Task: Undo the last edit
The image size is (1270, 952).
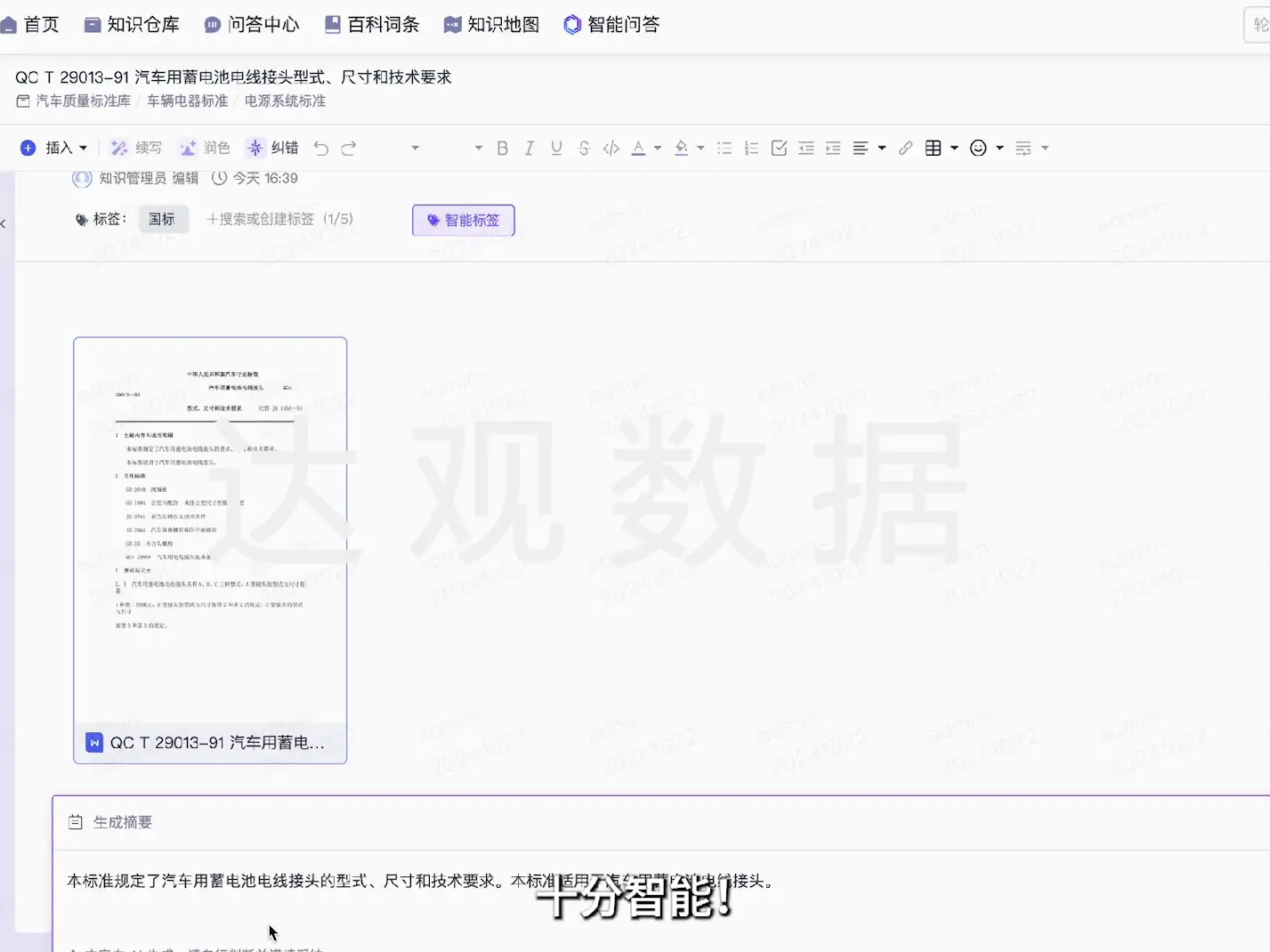Action: (x=320, y=148)
